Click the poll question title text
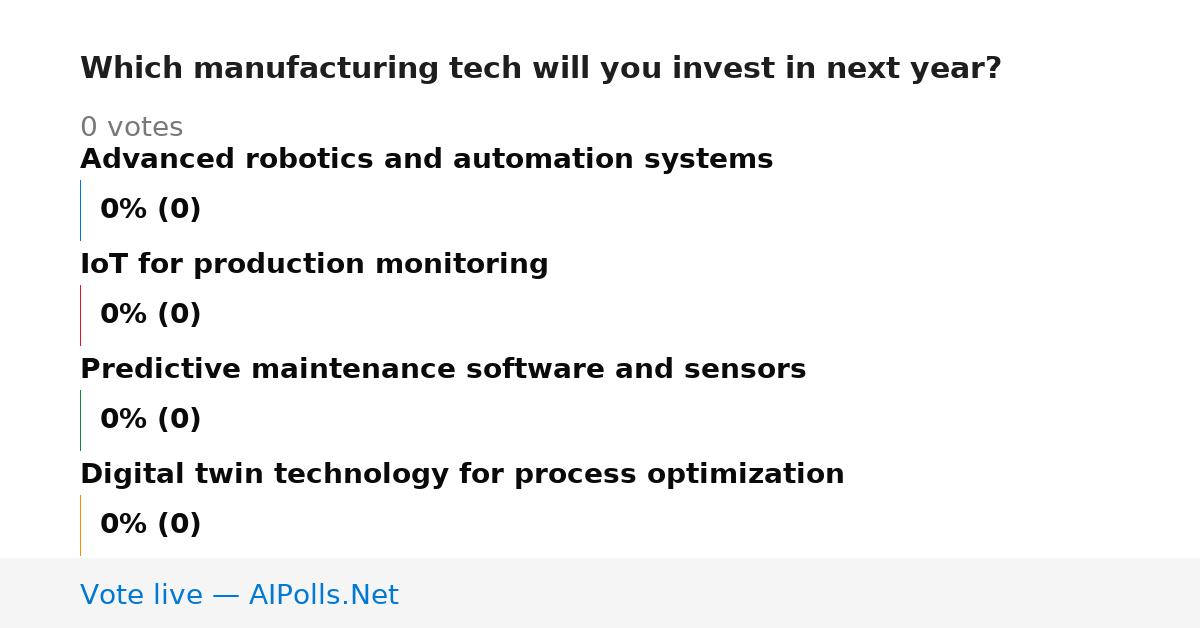Screen dimensions: 1200x628 [x=541, y=69]
